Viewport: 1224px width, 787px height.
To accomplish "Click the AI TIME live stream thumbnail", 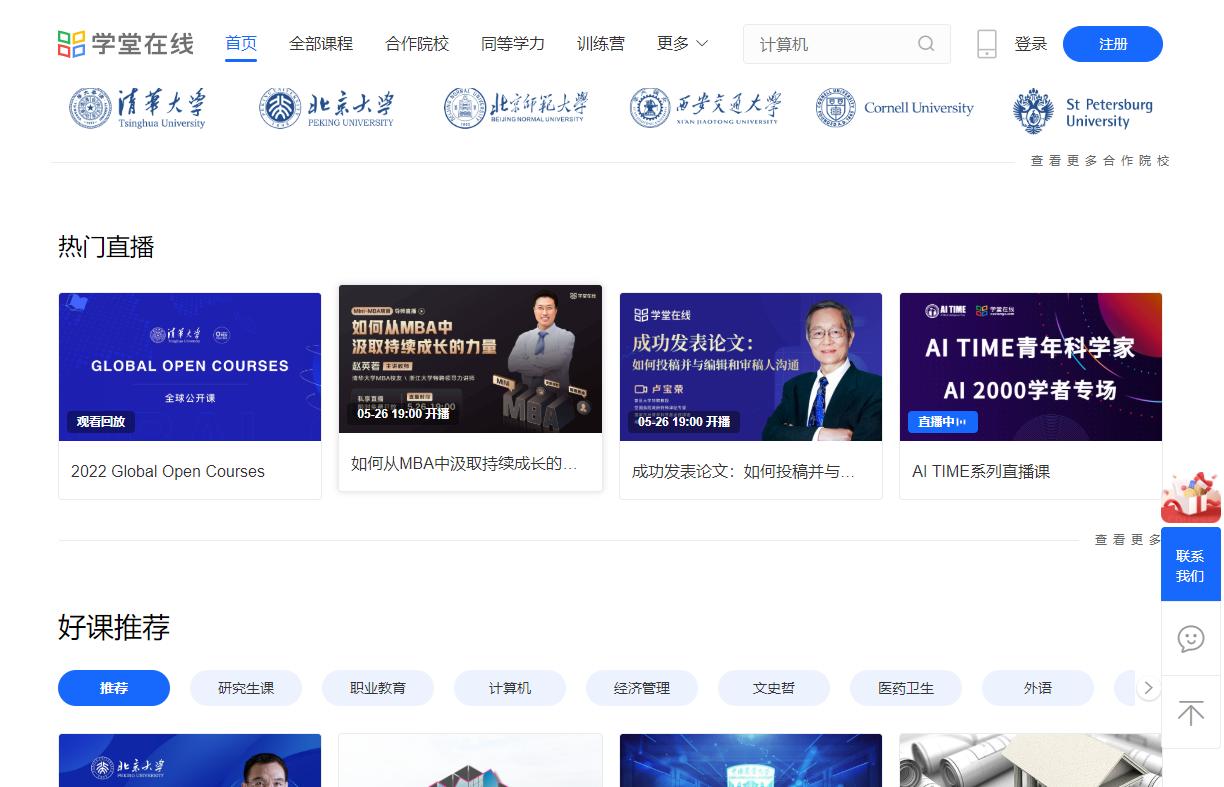I will [x=1031, y=367].
